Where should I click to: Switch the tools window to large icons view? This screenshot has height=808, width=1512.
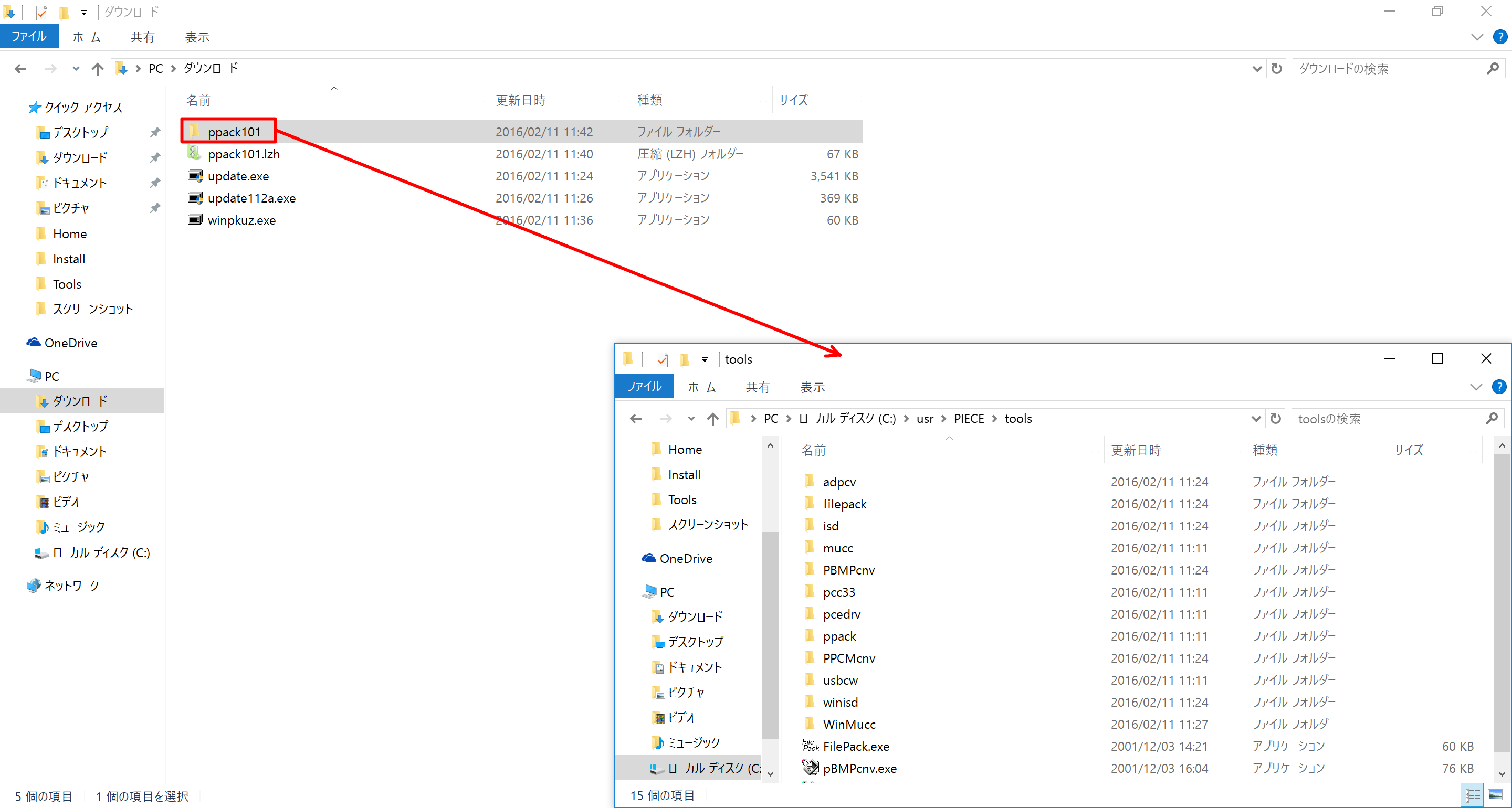(1495, 795)
